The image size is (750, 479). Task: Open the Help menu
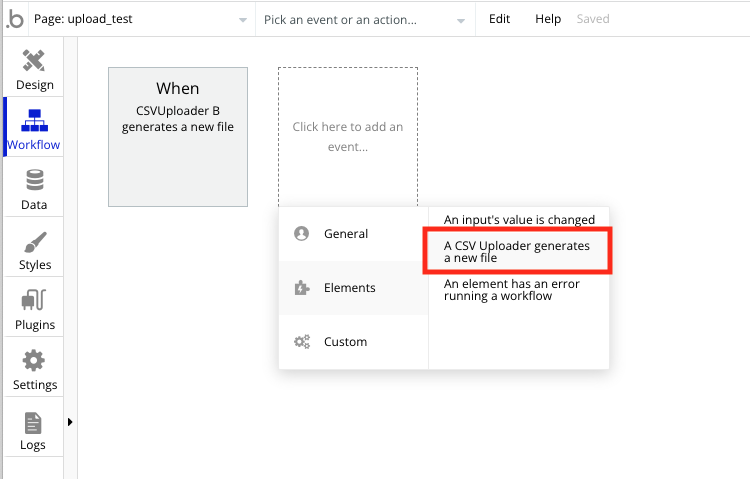(x=548, y=19)
